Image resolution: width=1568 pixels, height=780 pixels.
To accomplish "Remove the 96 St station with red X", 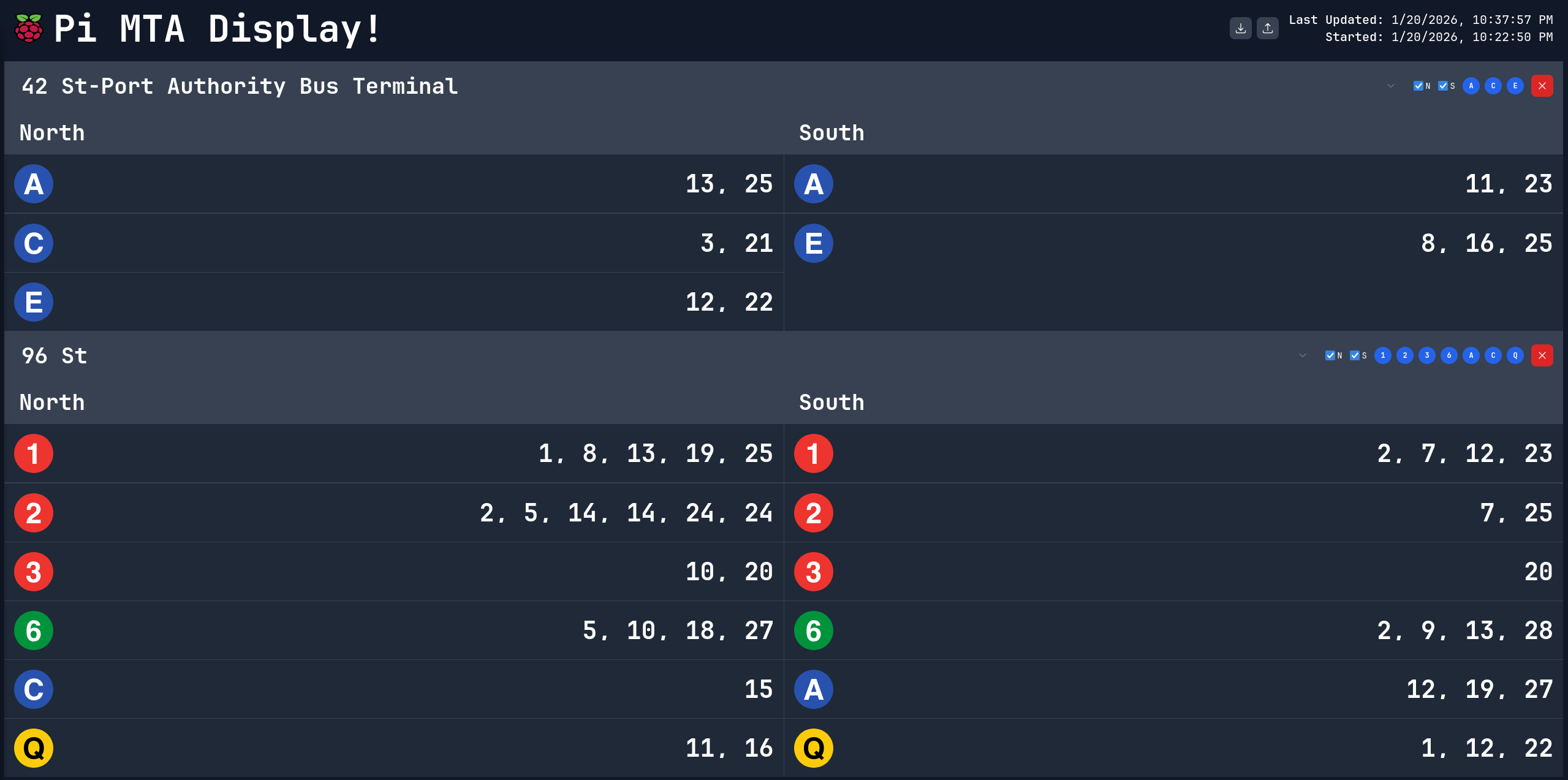I will tap(1542, 355).
